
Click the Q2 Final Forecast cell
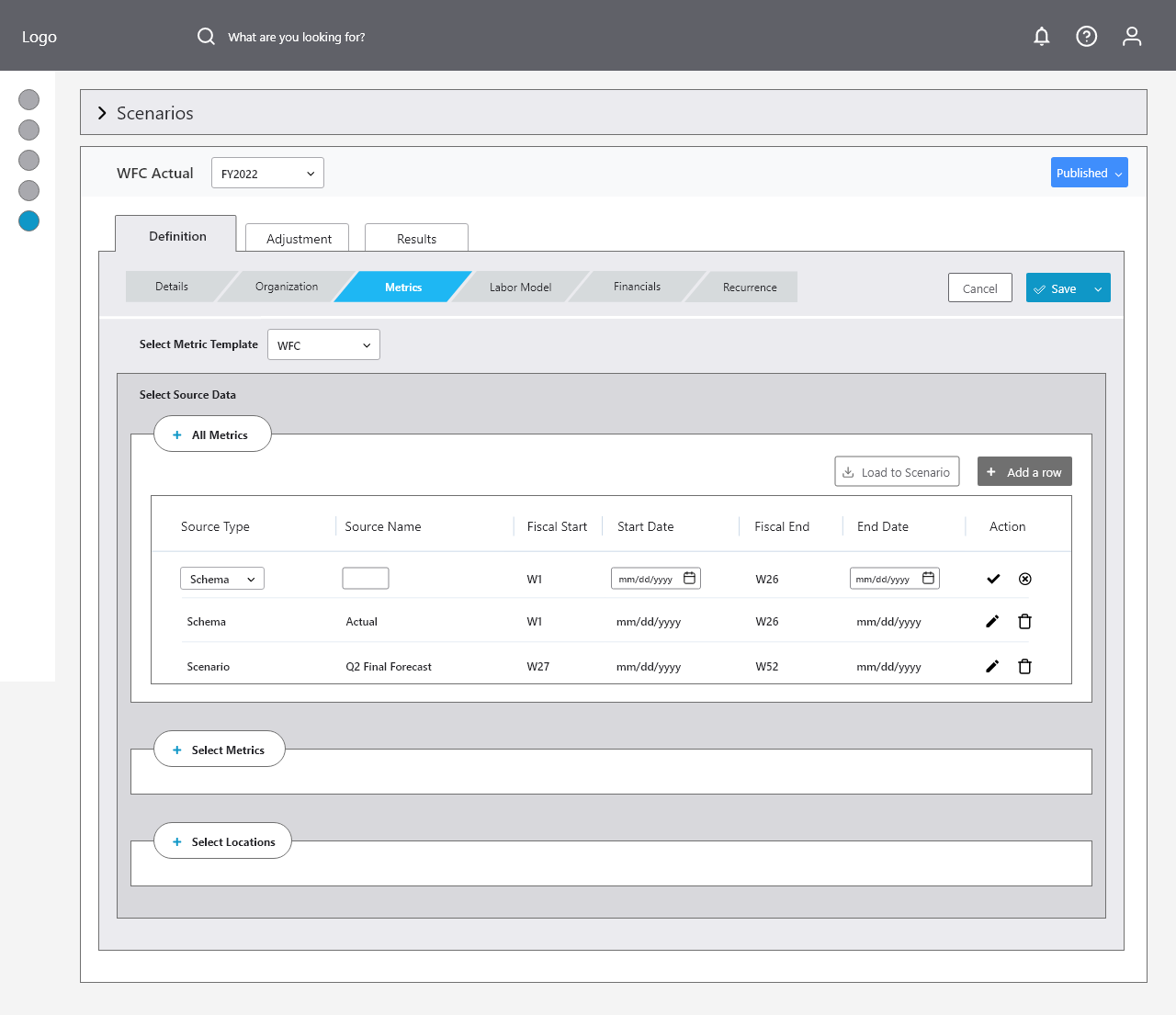389,667
